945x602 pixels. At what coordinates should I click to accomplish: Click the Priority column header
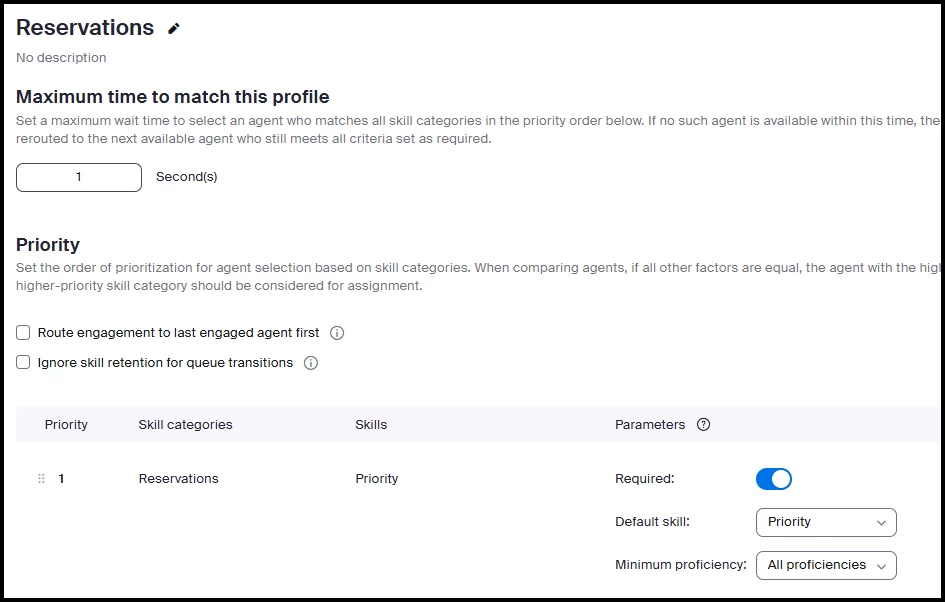pos(66,425)
